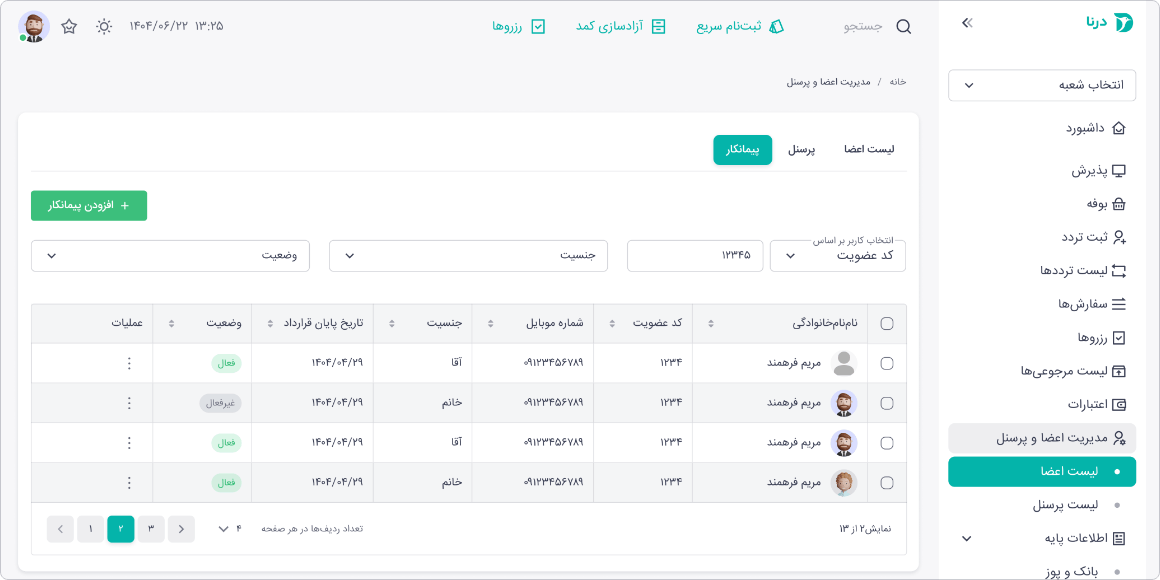The height and width of the screenshot is (580, 1160).
Task: Click the quick registration (ثبت‌نام سریع) icon
Action: click(x=776, y=27)
